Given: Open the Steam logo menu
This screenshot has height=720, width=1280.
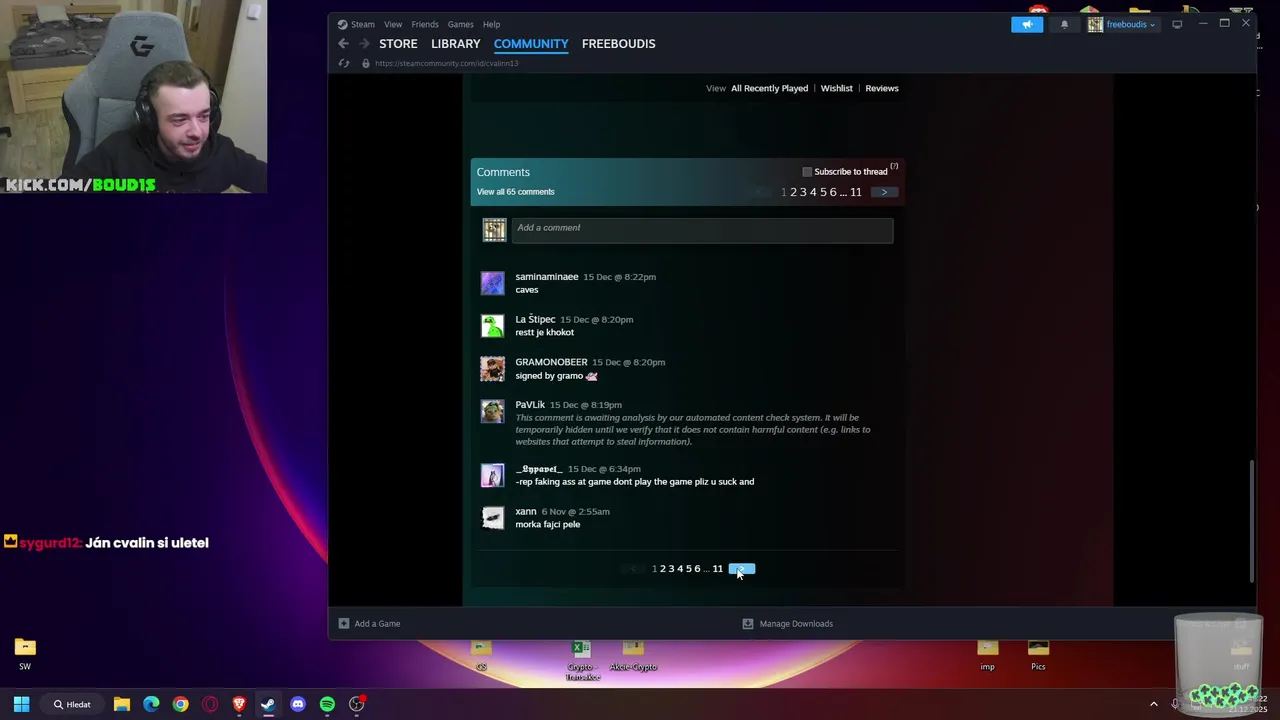Looking at the screenshot, I should click(x=342, y=24).
